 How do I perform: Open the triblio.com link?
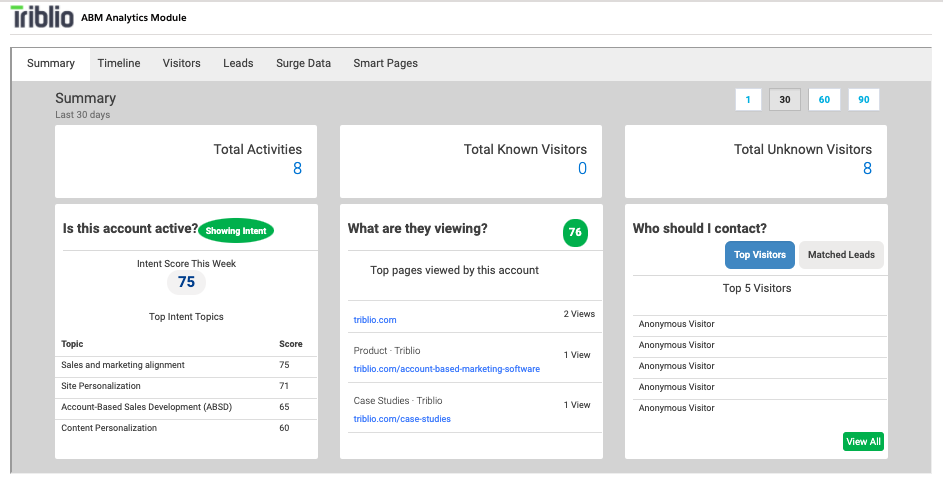(375, 320)
